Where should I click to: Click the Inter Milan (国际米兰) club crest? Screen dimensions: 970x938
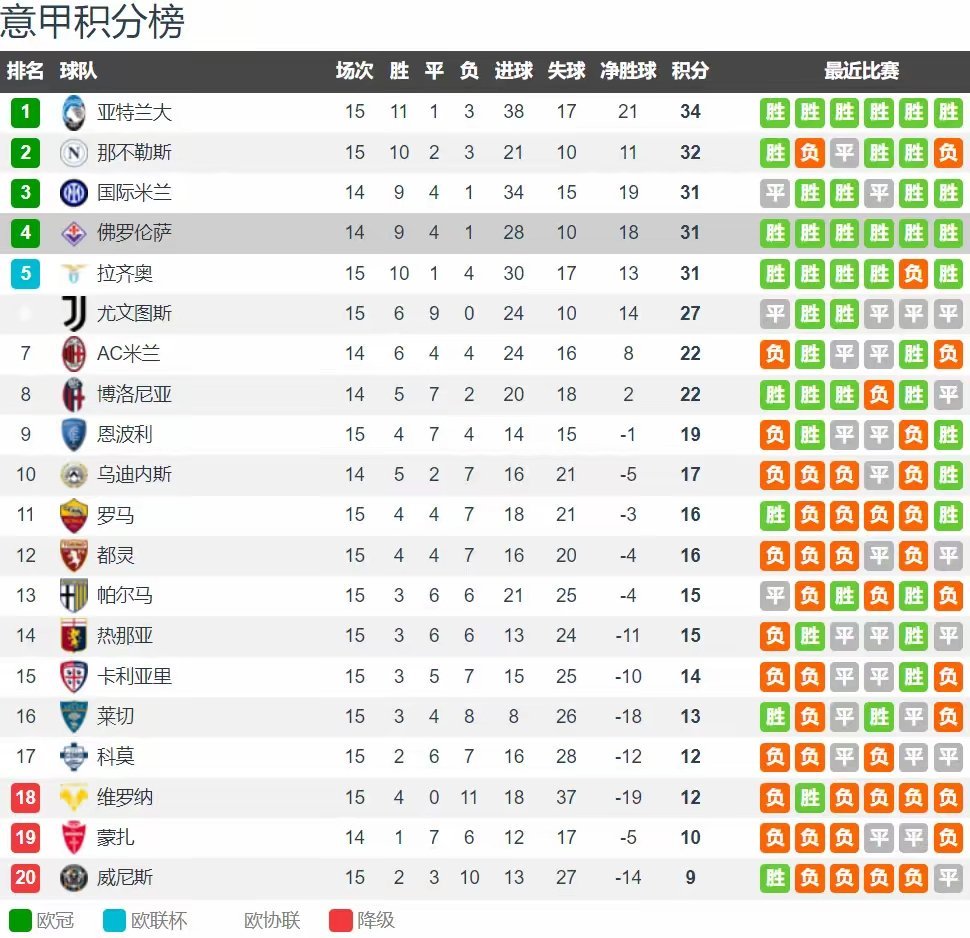(74, 193)
